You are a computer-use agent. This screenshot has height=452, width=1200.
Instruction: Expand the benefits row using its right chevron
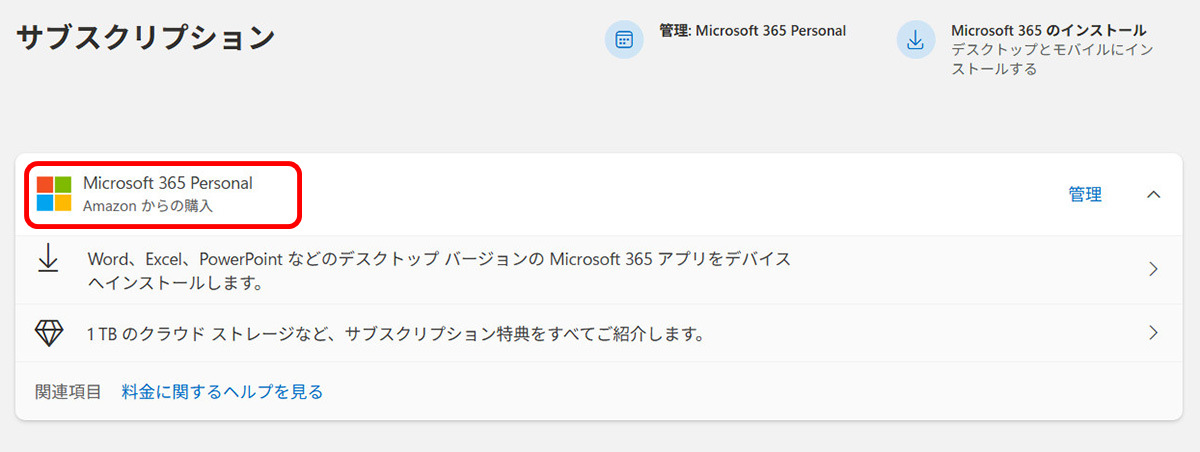(x=1153, y=333)
